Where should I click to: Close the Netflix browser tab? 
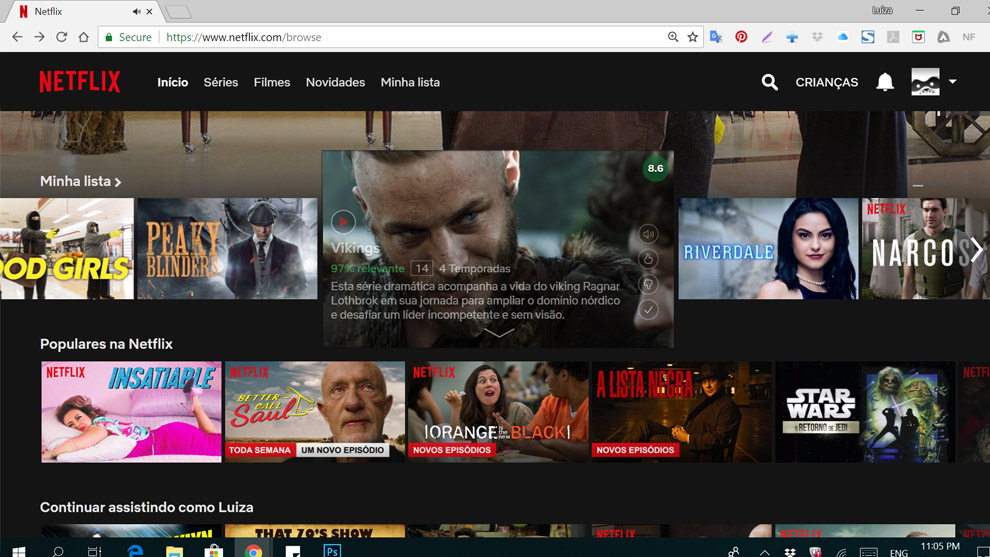pos(150,11)
